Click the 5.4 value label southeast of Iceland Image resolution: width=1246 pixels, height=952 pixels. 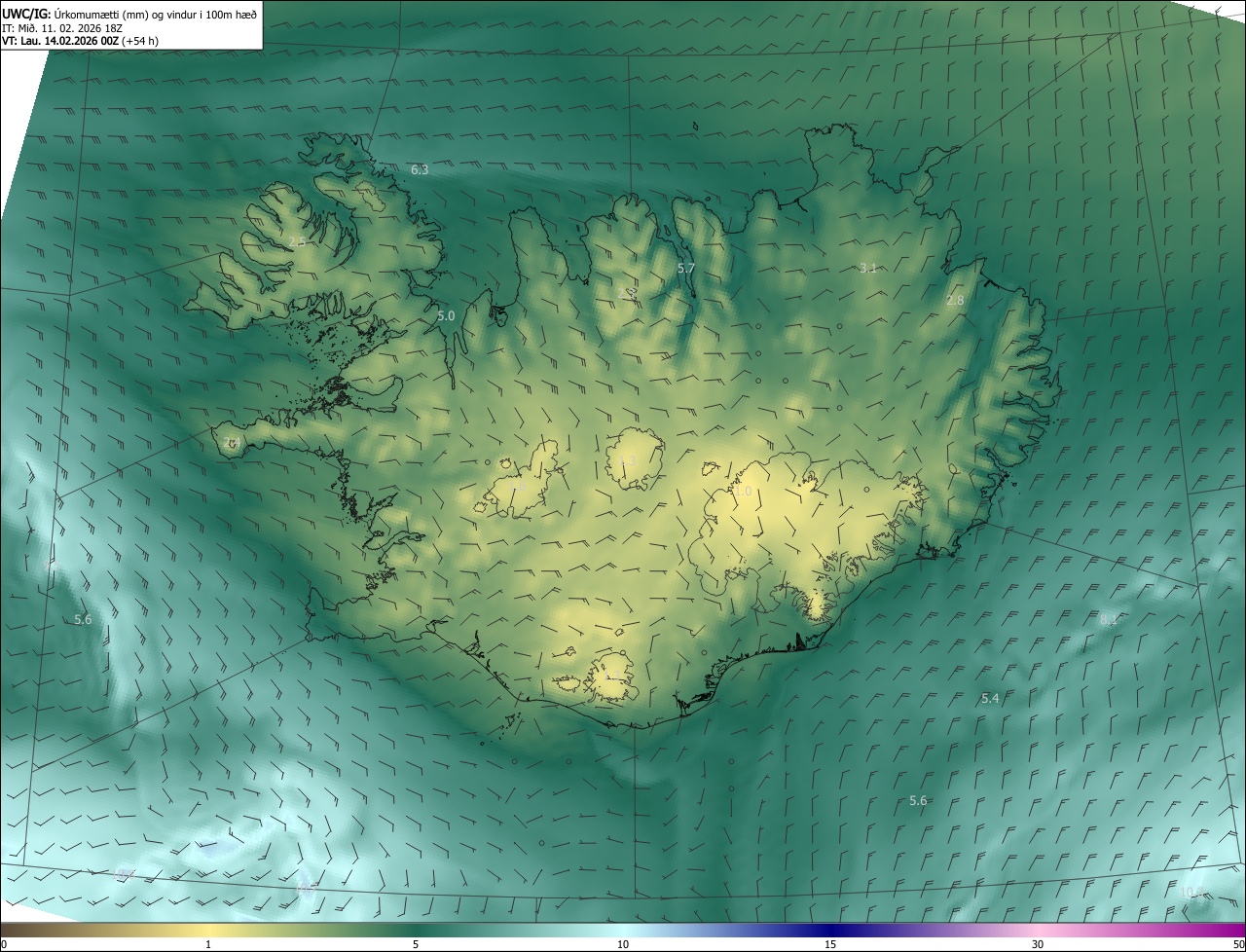[x=990, y=699]
